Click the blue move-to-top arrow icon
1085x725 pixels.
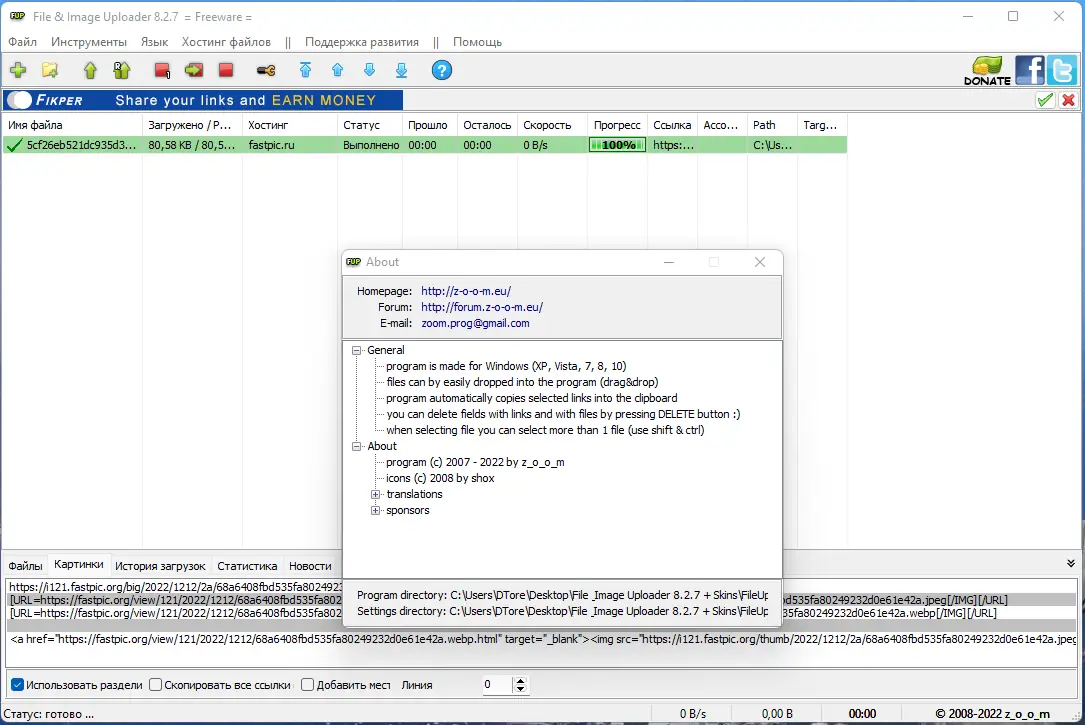click(305, 70)
